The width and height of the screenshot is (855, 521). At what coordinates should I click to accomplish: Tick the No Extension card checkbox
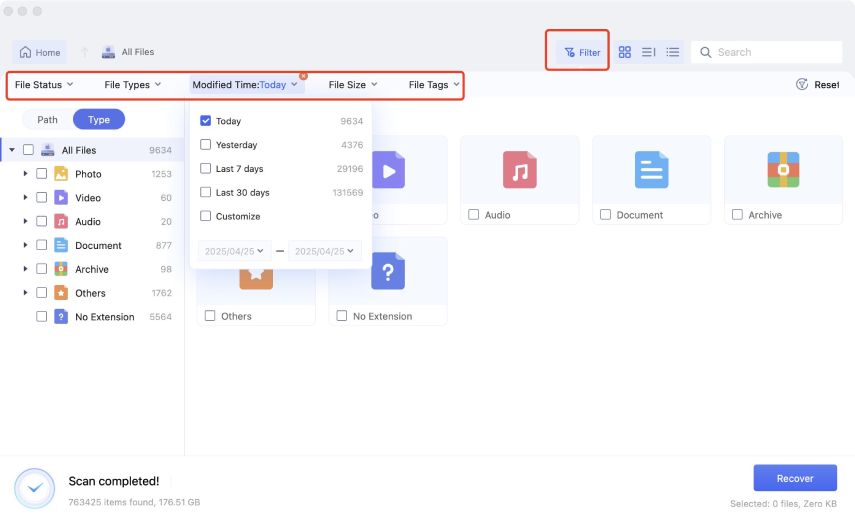click(342, 315)
